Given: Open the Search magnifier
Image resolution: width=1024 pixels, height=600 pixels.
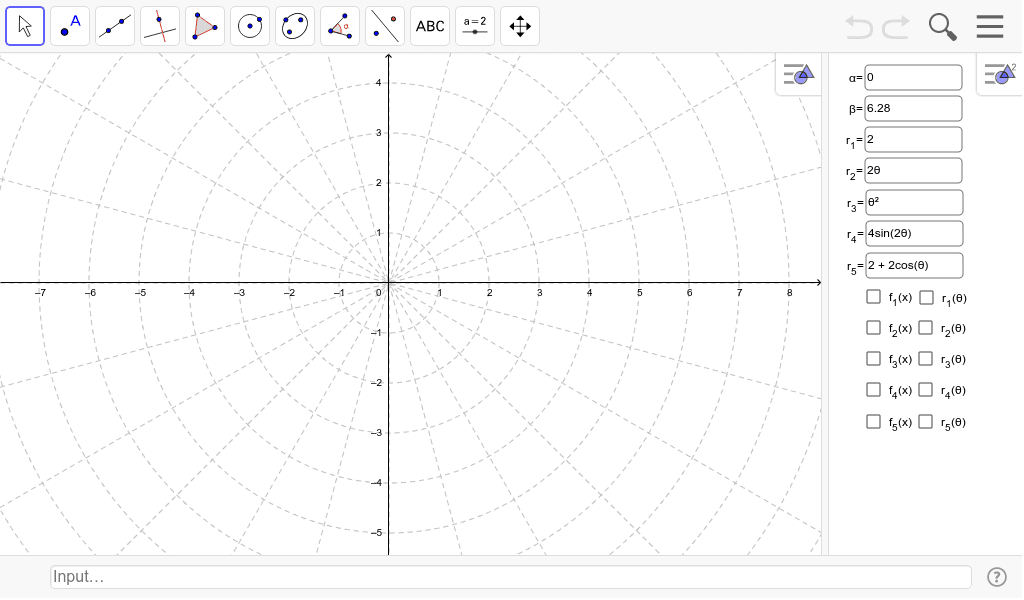Looking at the screenshot, I should (x=942, y=27).
